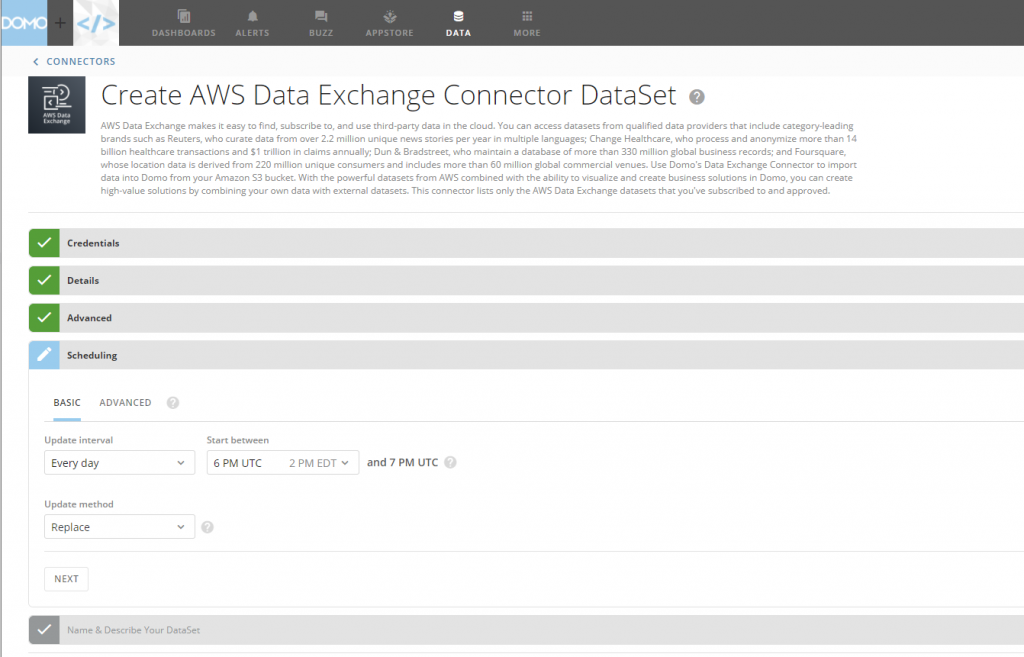1024x657 pixels.
Task: Click the Next button
Action: pos(65,578)
